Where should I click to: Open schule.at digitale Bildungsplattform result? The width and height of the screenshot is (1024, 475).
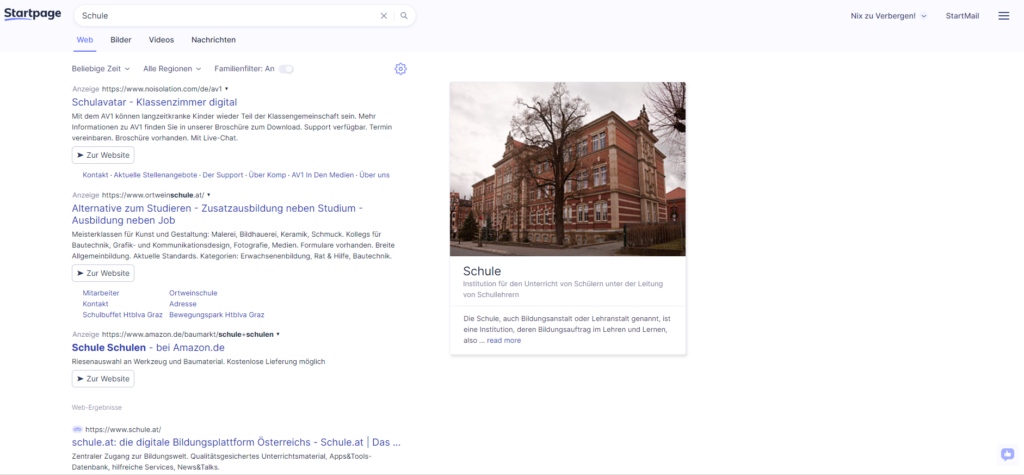tap(236, 442)
